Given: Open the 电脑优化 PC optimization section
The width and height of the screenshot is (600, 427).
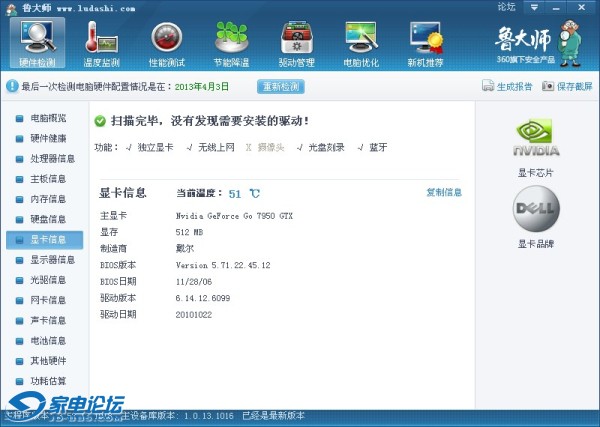Looking at the screenshot, I should pyautogui.click(x=361, y=43).
